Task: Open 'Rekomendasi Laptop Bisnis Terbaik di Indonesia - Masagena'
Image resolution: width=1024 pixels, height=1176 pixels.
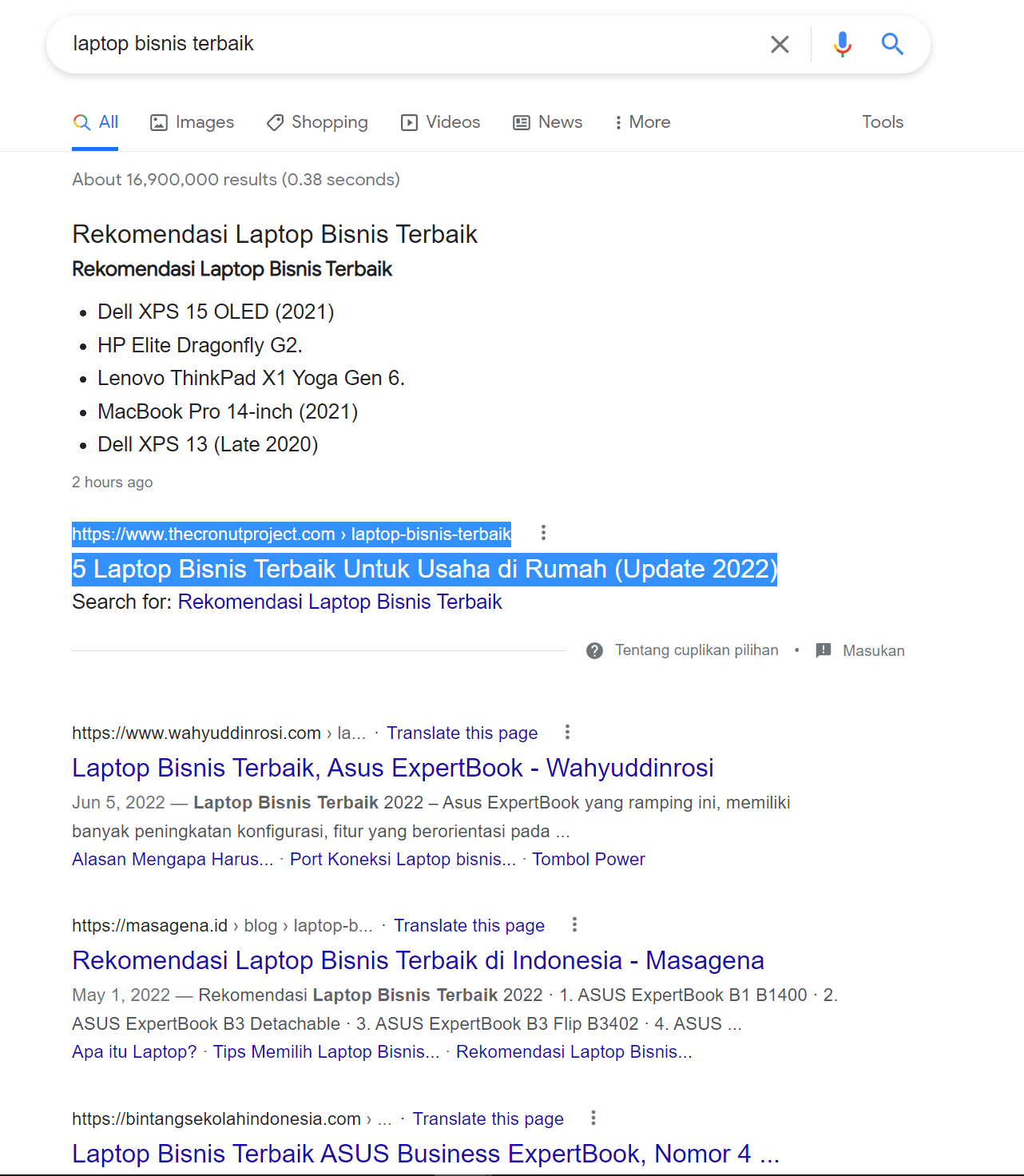Action: tap(418, 960)
